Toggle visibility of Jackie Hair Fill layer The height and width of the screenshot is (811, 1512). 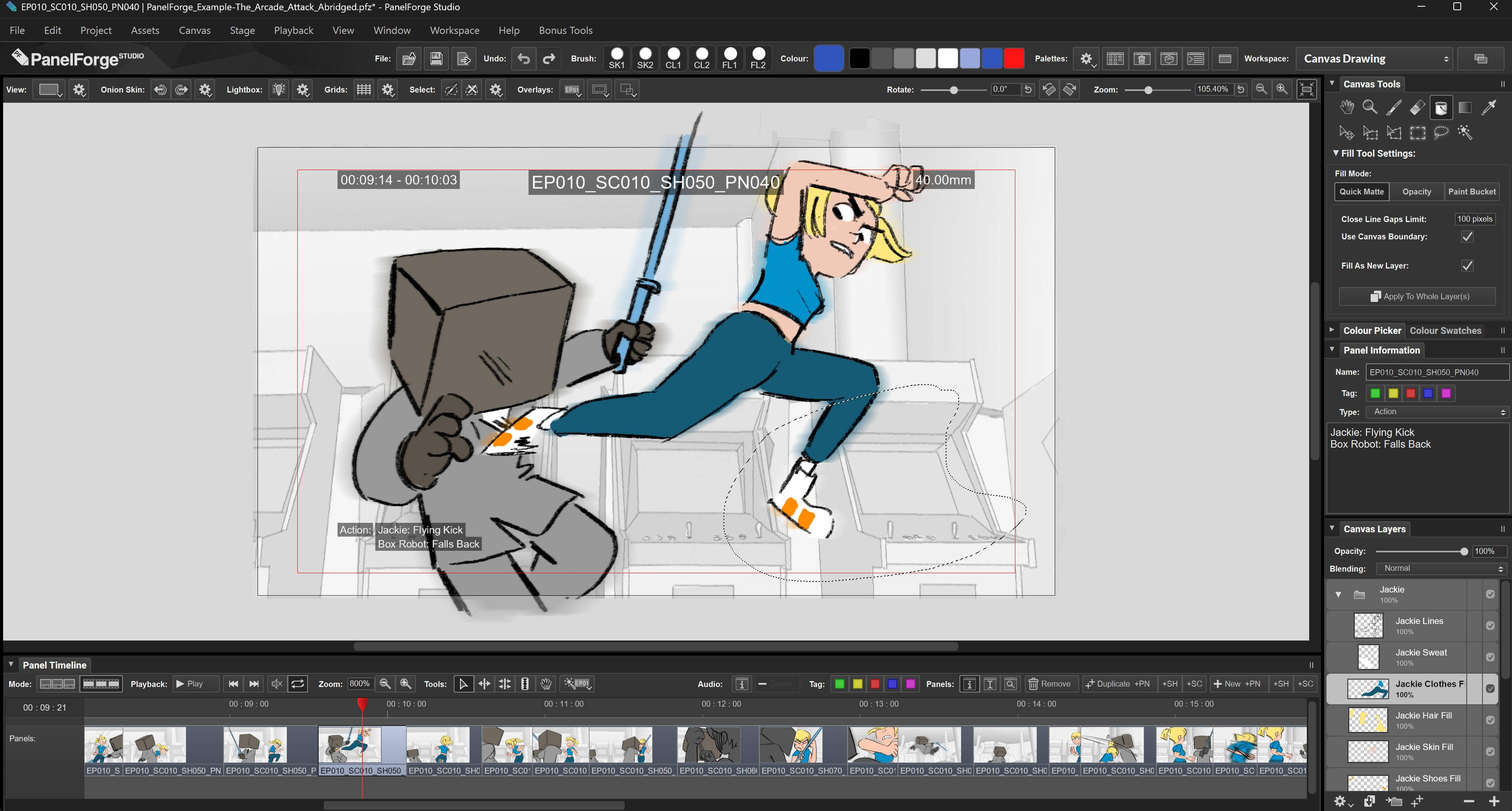pyautogui.click(x=1490, y=720)
